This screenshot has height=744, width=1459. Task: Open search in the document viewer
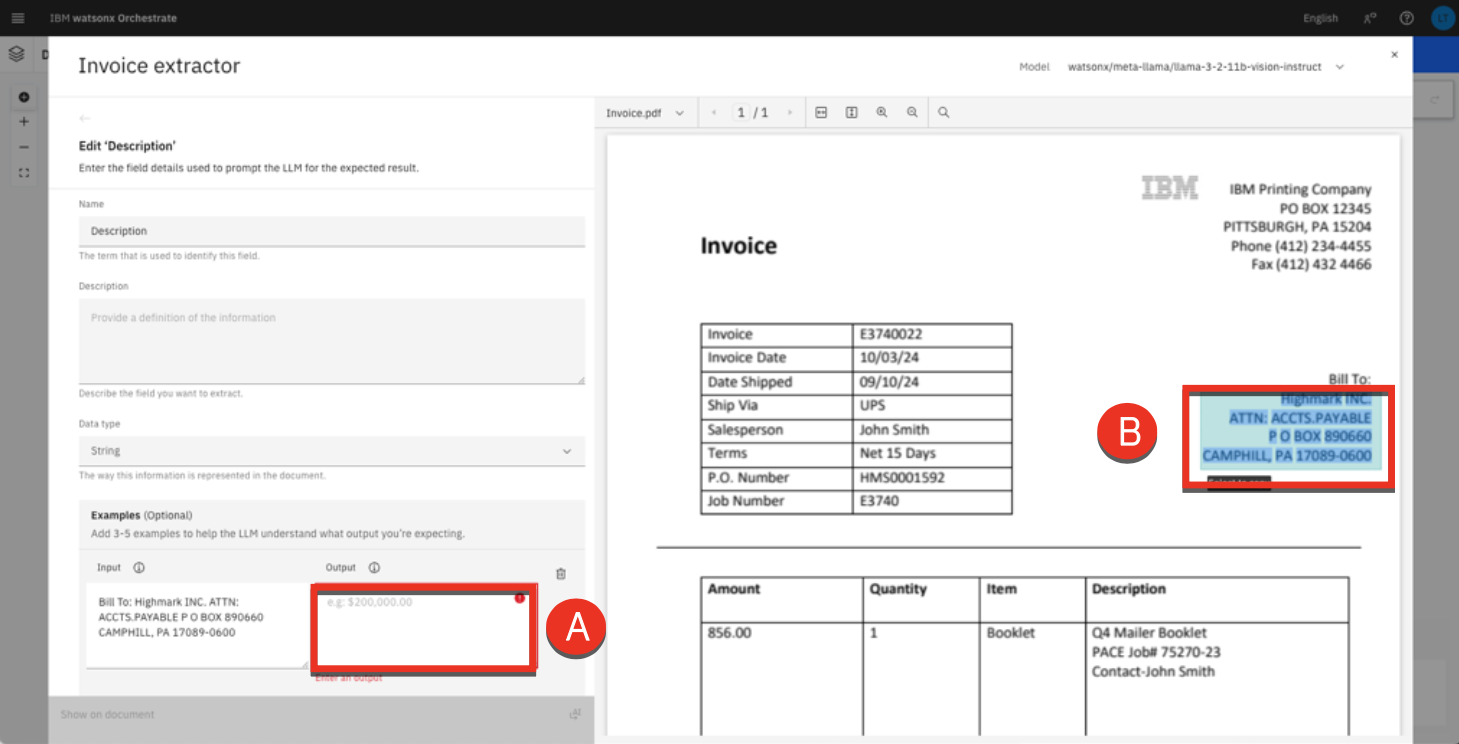pos(943,113)
